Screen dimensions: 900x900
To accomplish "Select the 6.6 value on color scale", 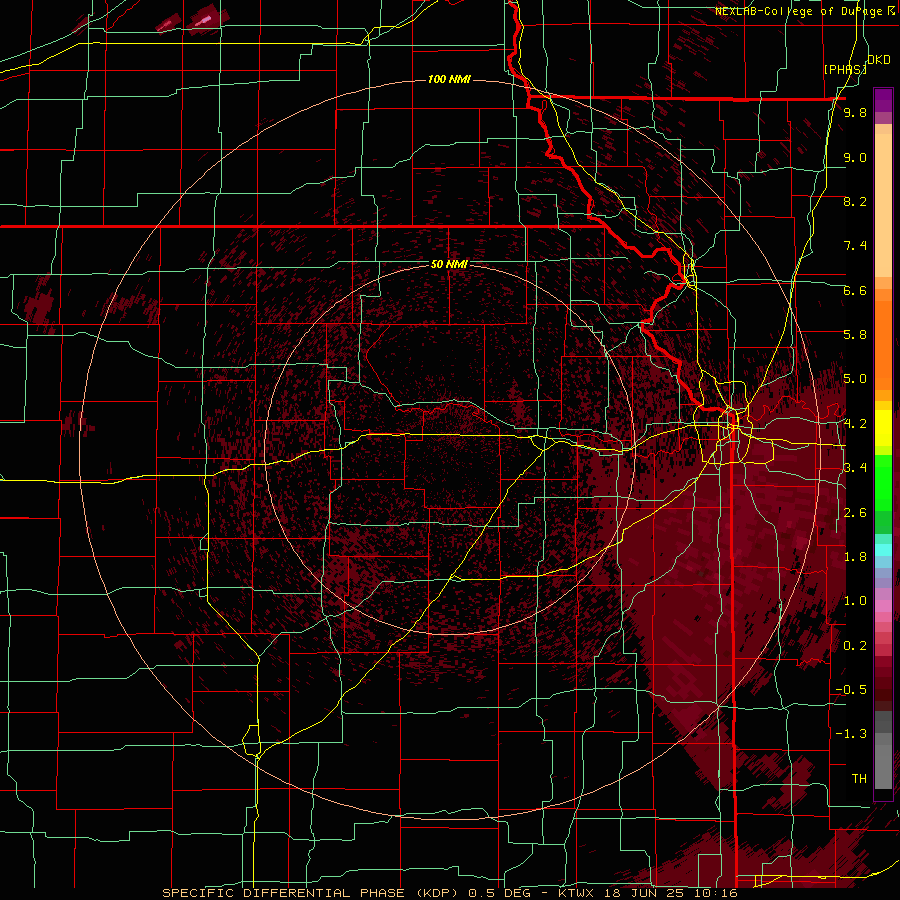I will click(x=855, y=290).
